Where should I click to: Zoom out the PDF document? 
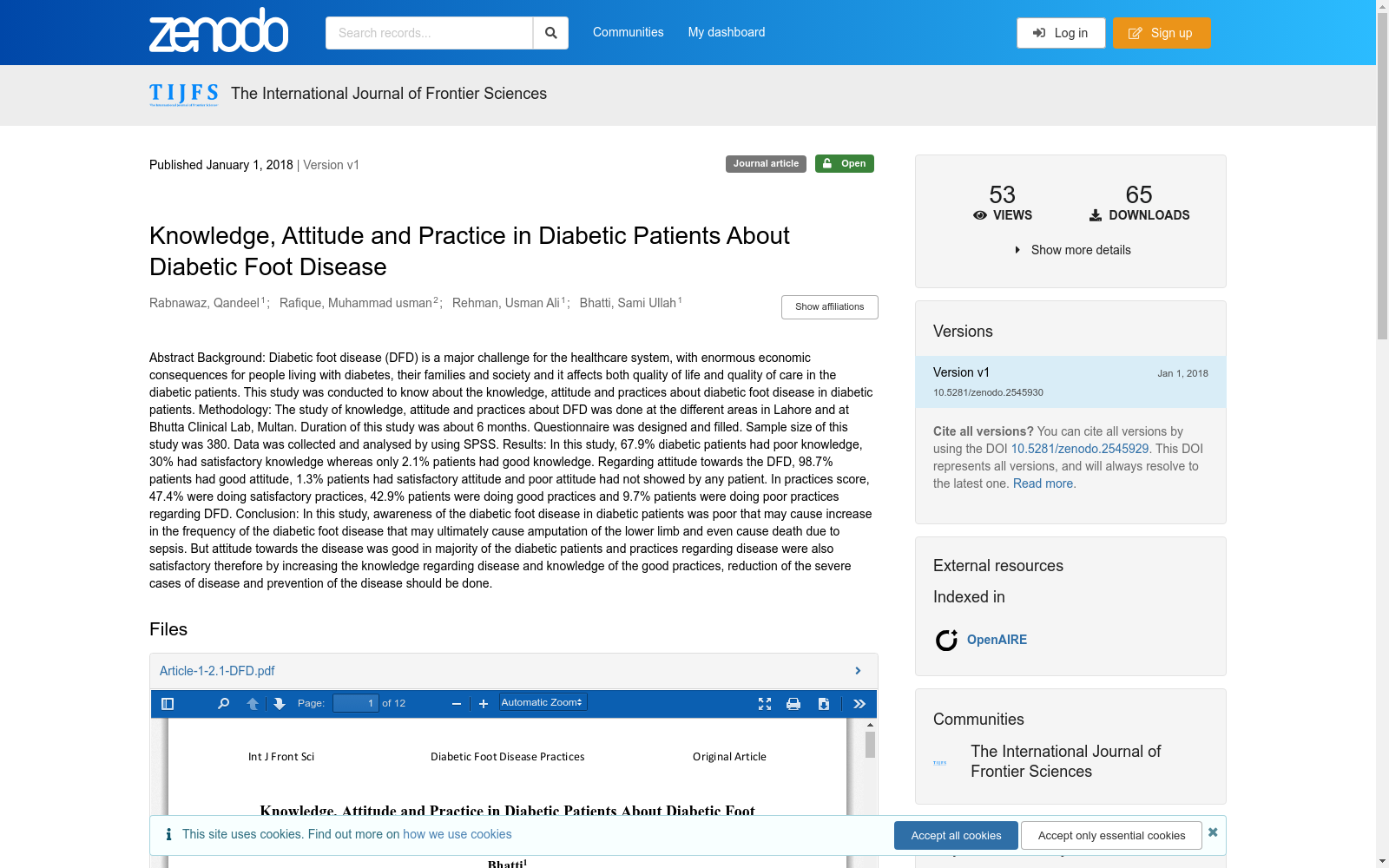(457, 704)
